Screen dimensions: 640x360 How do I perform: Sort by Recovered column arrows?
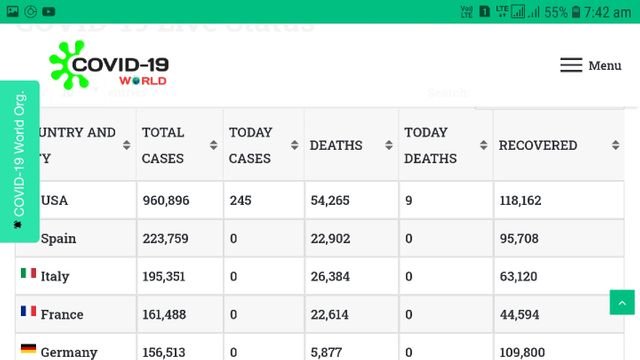pyautogui.click(x=616, y=145)
